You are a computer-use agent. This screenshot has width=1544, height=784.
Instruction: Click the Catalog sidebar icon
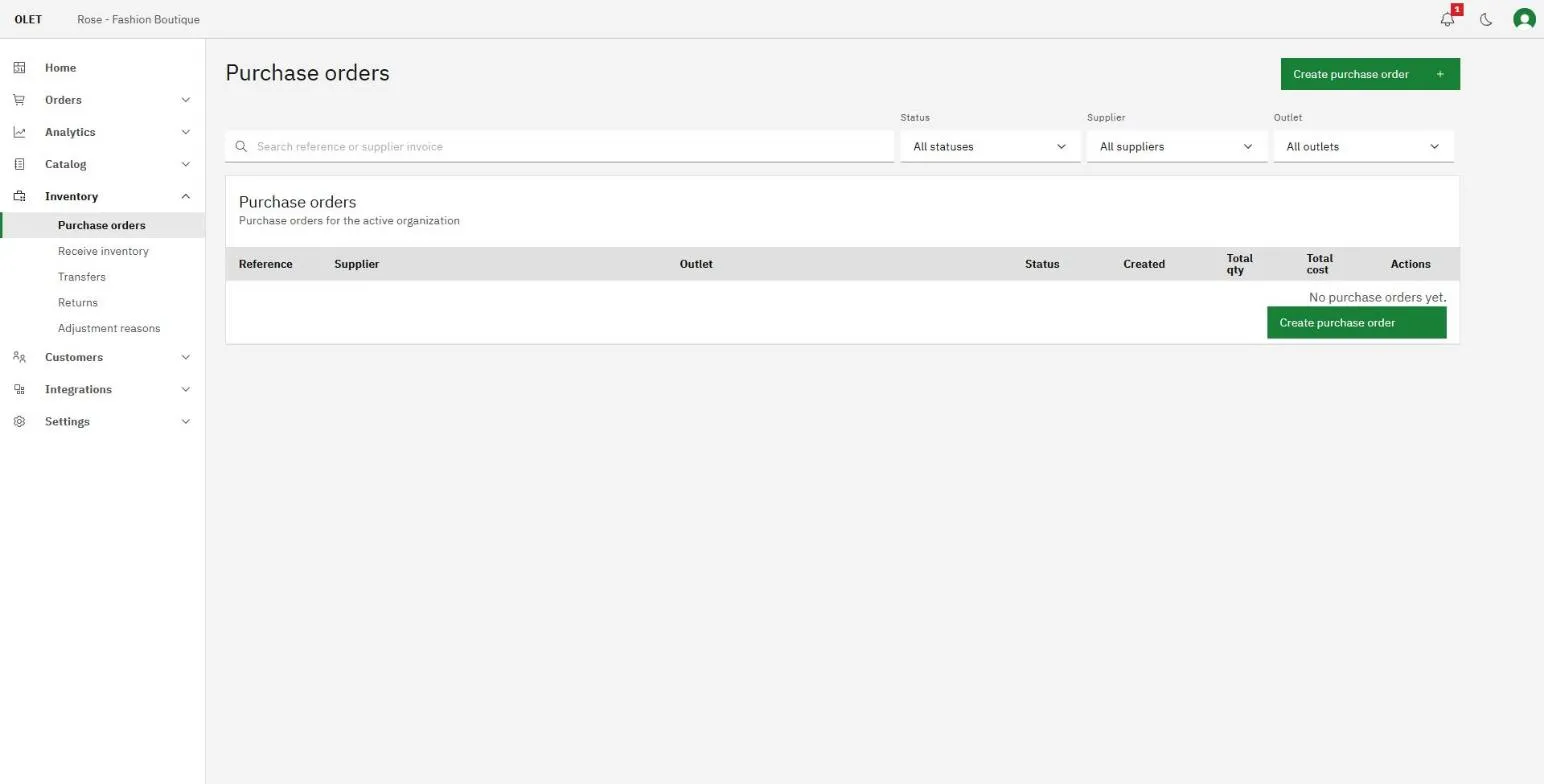19,164
